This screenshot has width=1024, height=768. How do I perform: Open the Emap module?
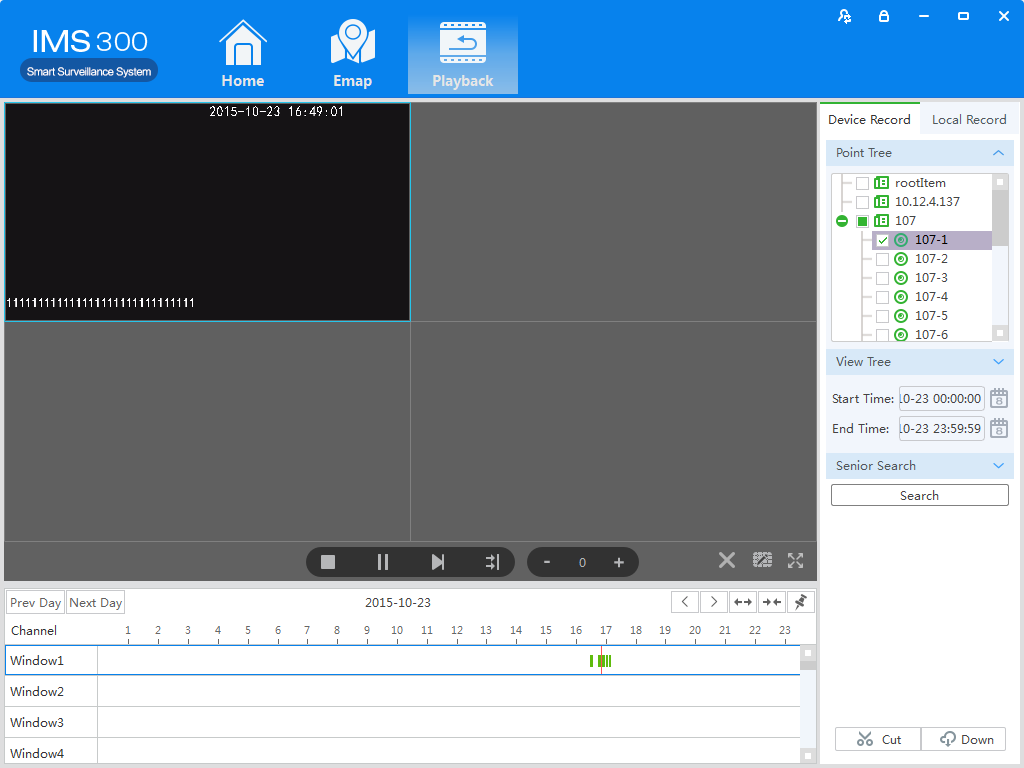point(352,56)
